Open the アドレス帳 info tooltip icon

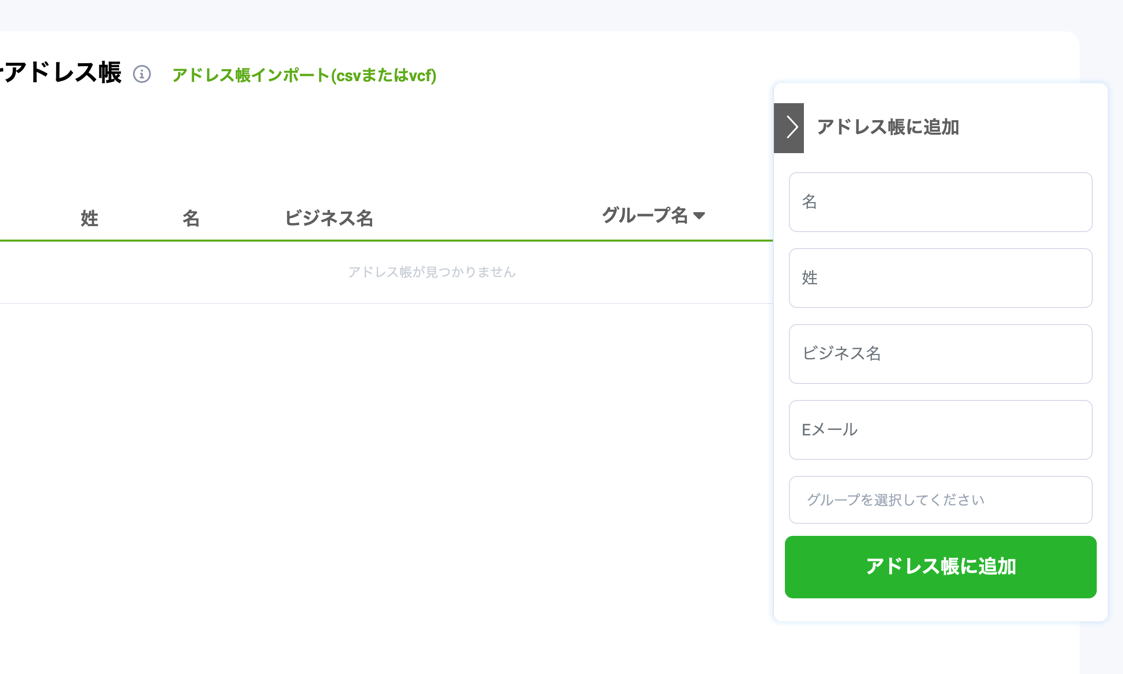click(143, 74)
